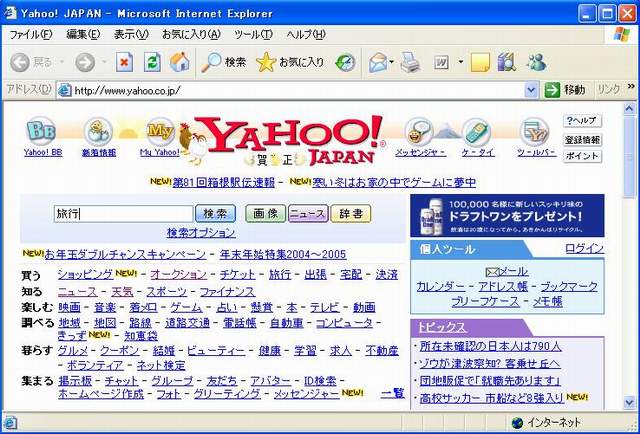Open the カレンダー link
This screenshot has width=640, height=434.
(x=440, y=287)
